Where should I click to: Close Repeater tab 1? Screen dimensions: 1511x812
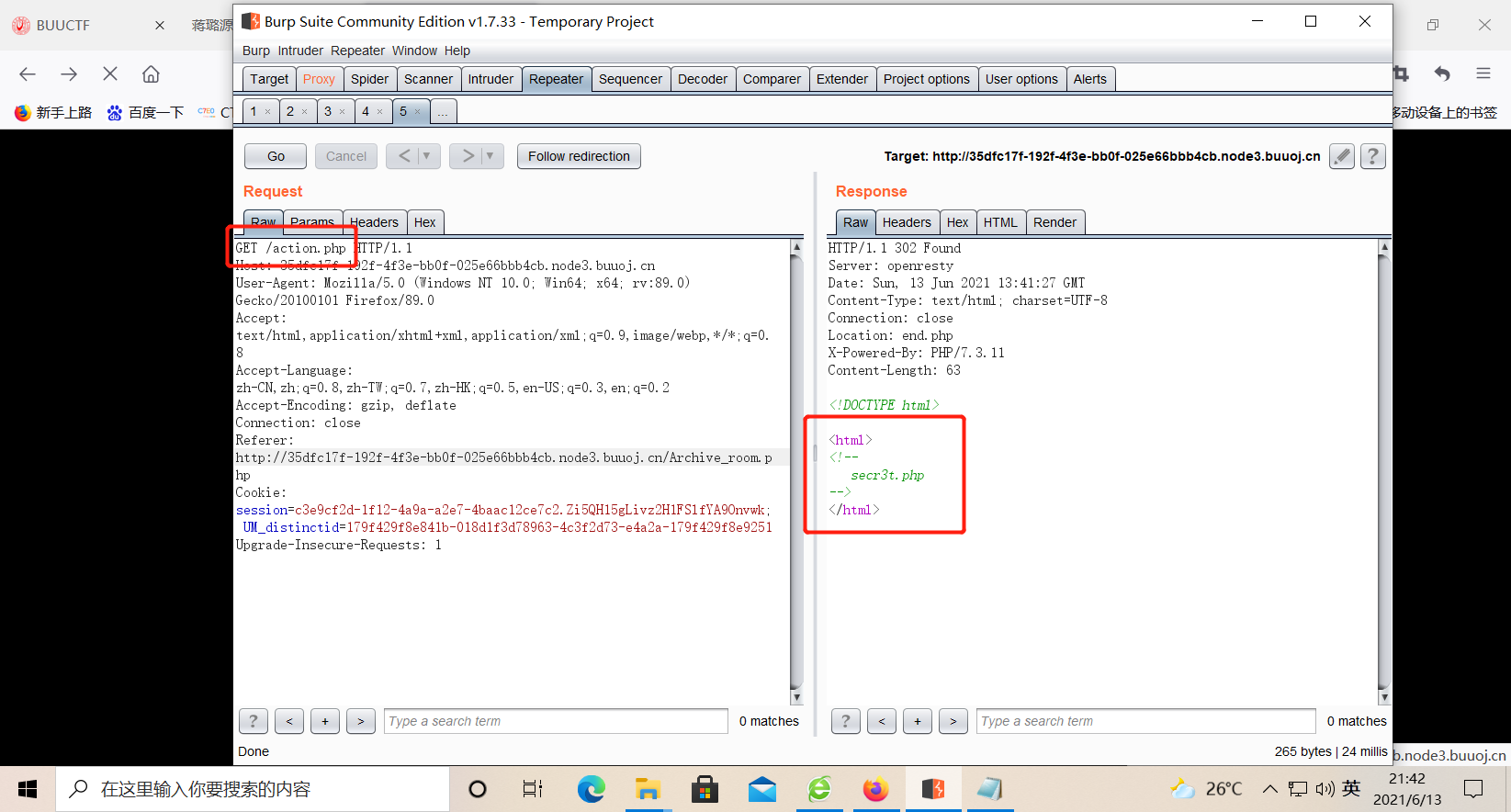[267, 112]
